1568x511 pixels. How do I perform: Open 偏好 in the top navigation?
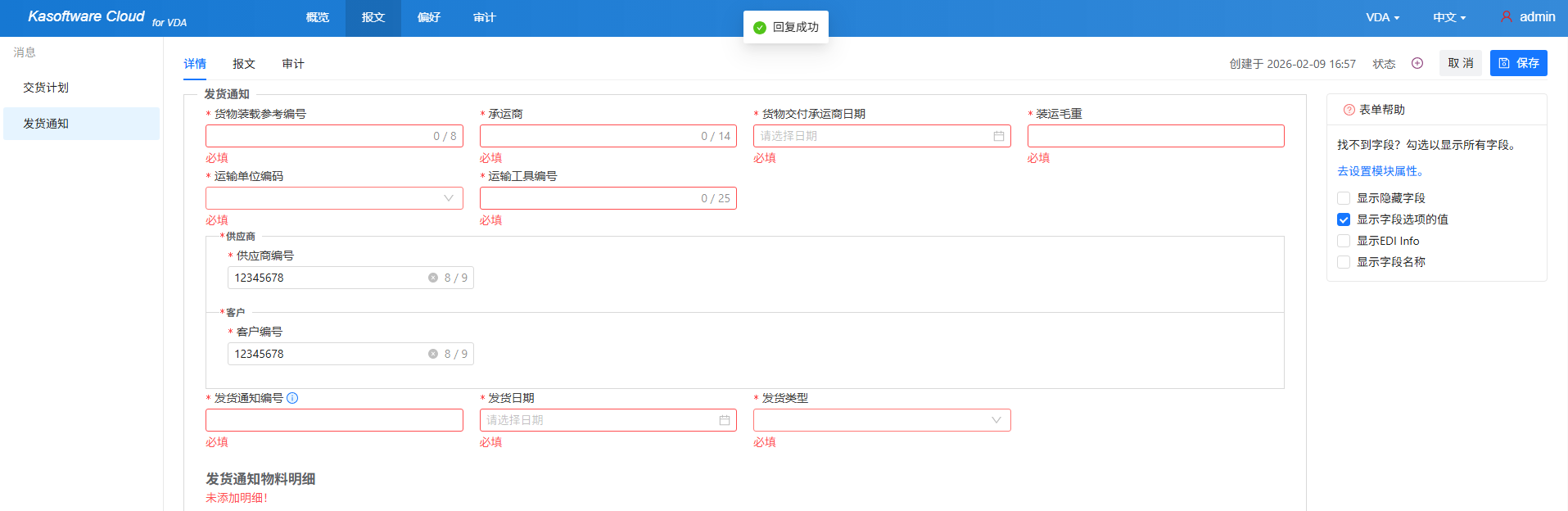[x=428, y=17]
